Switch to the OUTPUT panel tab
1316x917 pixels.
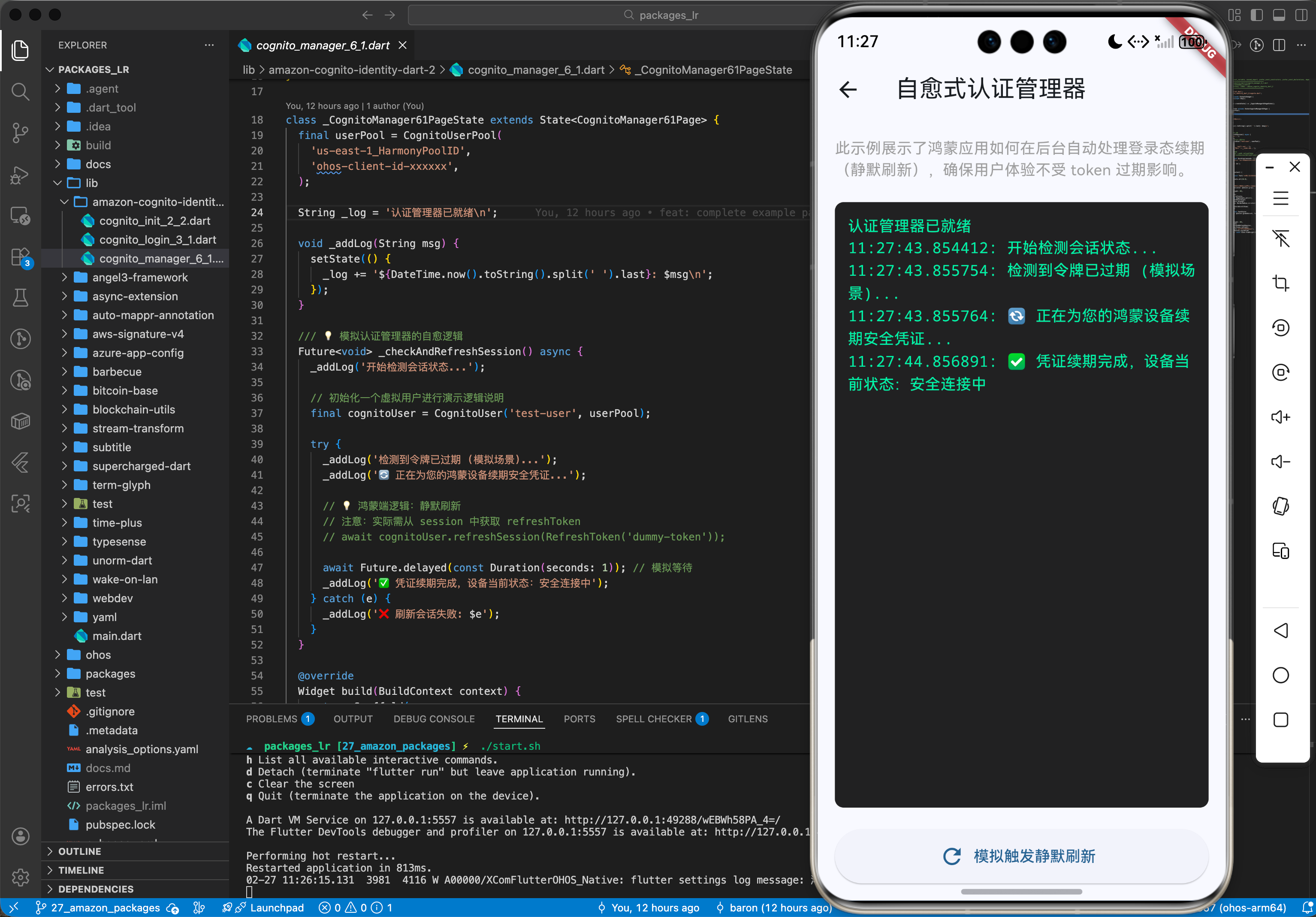(353, 719)
